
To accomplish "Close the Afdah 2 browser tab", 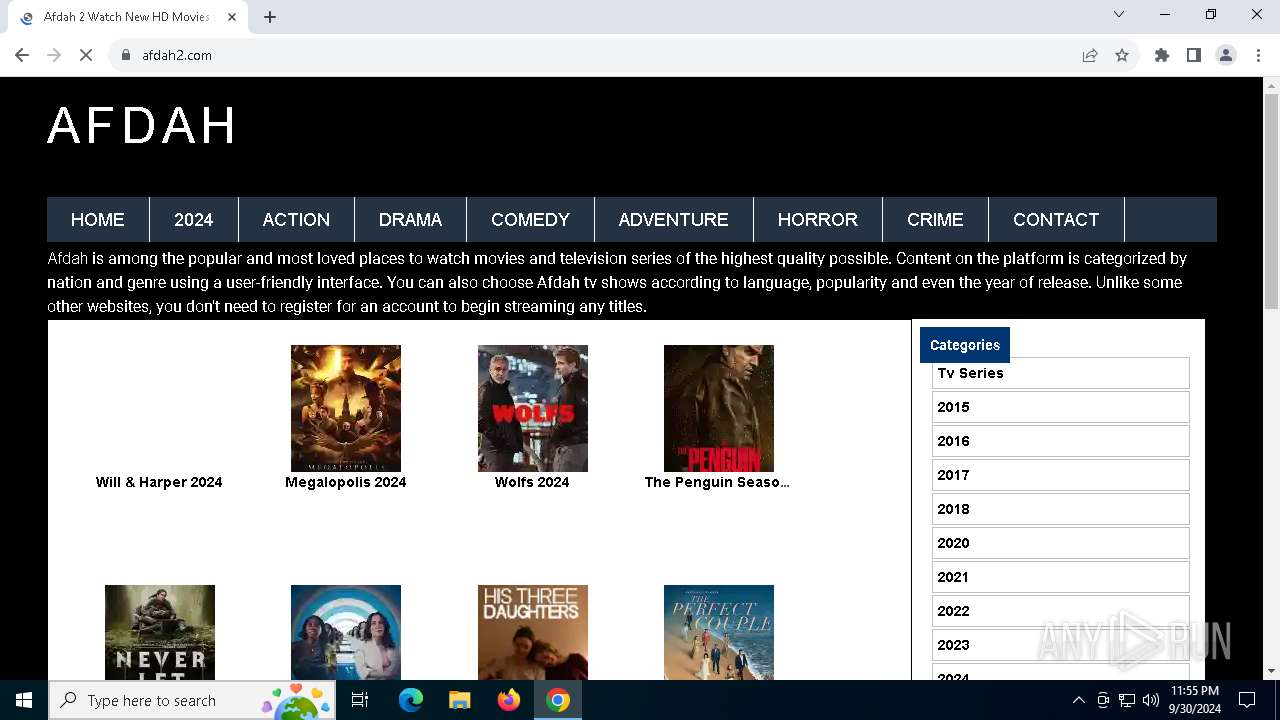I will pos(233,17).
